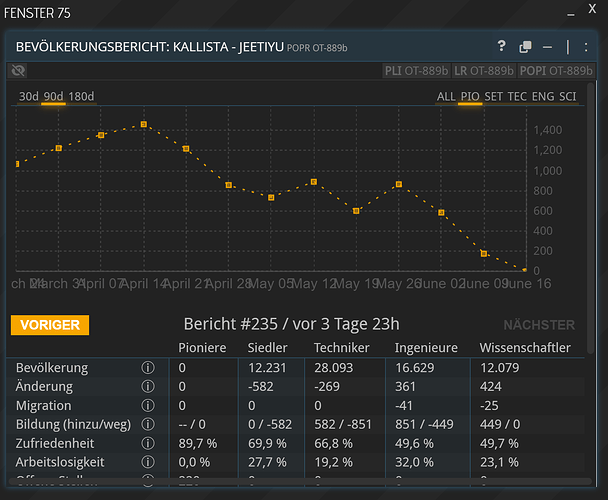The width and height of the screenshot is (608, 500).
Task: Click the NÄCHSTER next report button
Action: point(539,325)
